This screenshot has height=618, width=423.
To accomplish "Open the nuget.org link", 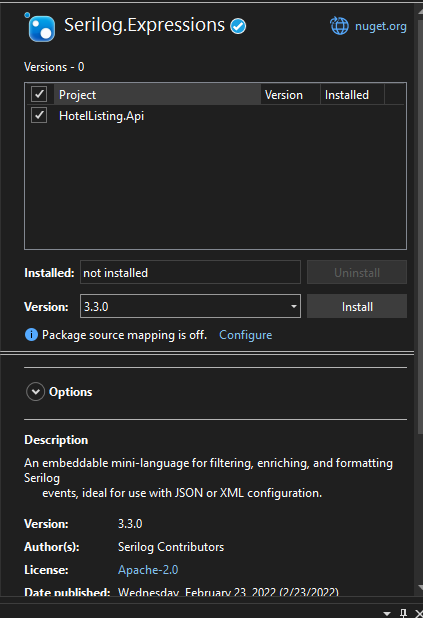I will pos(380,26).
